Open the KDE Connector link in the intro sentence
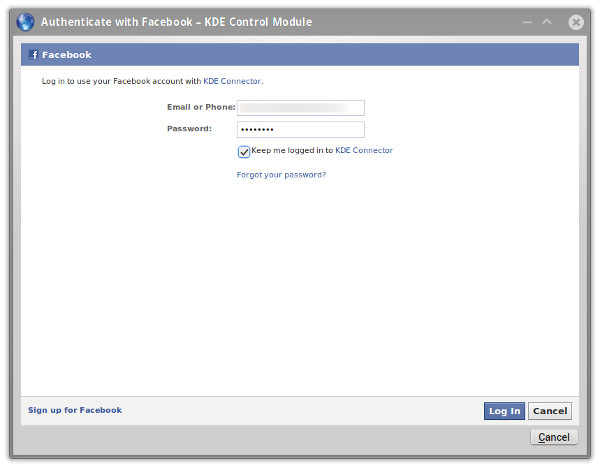This screenshot has height=468, width=600. tap(232, 81)
